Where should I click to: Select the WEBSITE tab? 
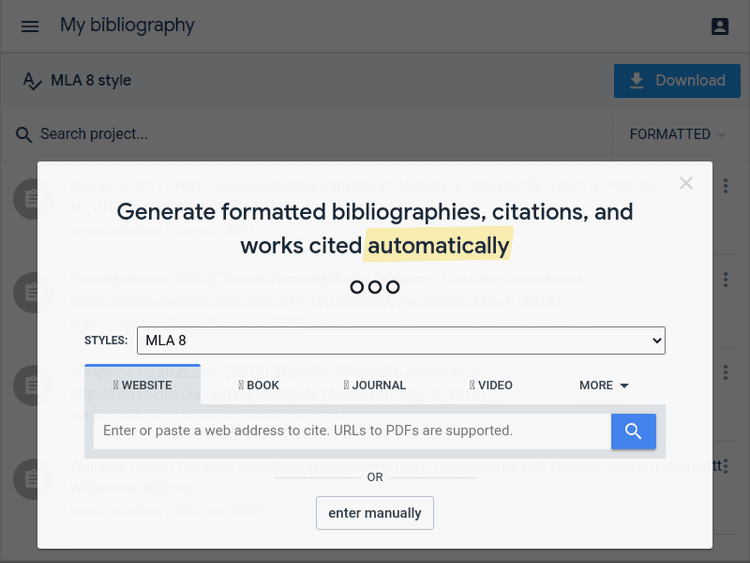point(142,385)
